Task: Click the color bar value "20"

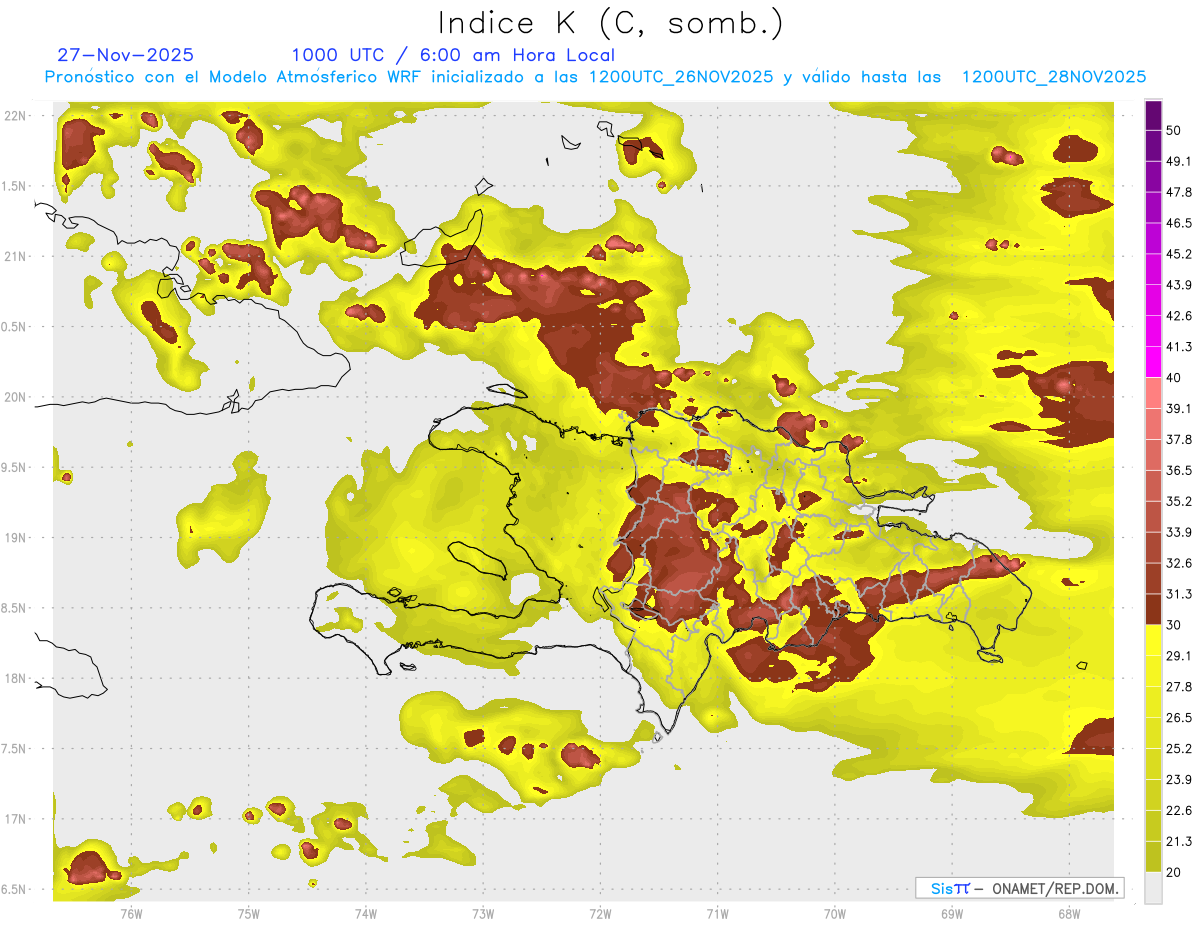Action: tap(1174, 873)
